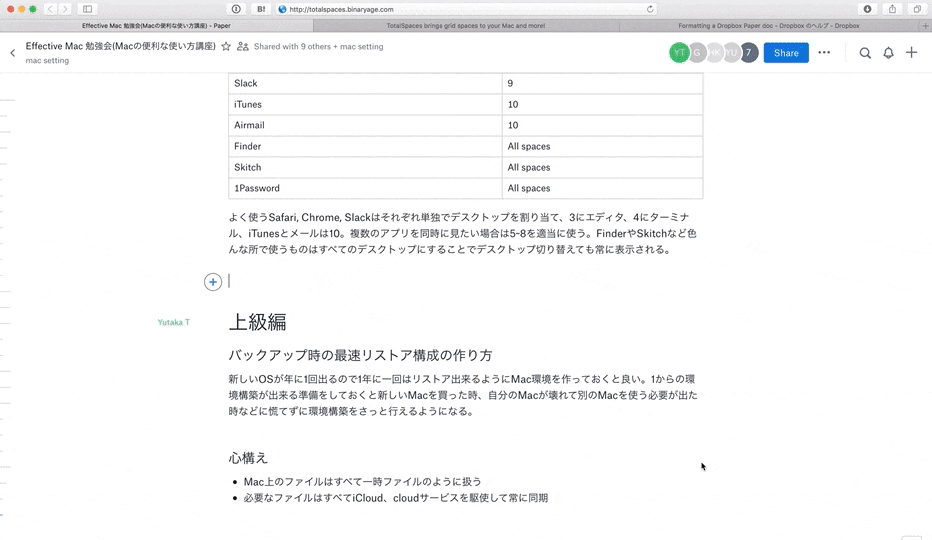Click G collaborator avatar
Screen dimensions: 932x540
pos(697,53)
